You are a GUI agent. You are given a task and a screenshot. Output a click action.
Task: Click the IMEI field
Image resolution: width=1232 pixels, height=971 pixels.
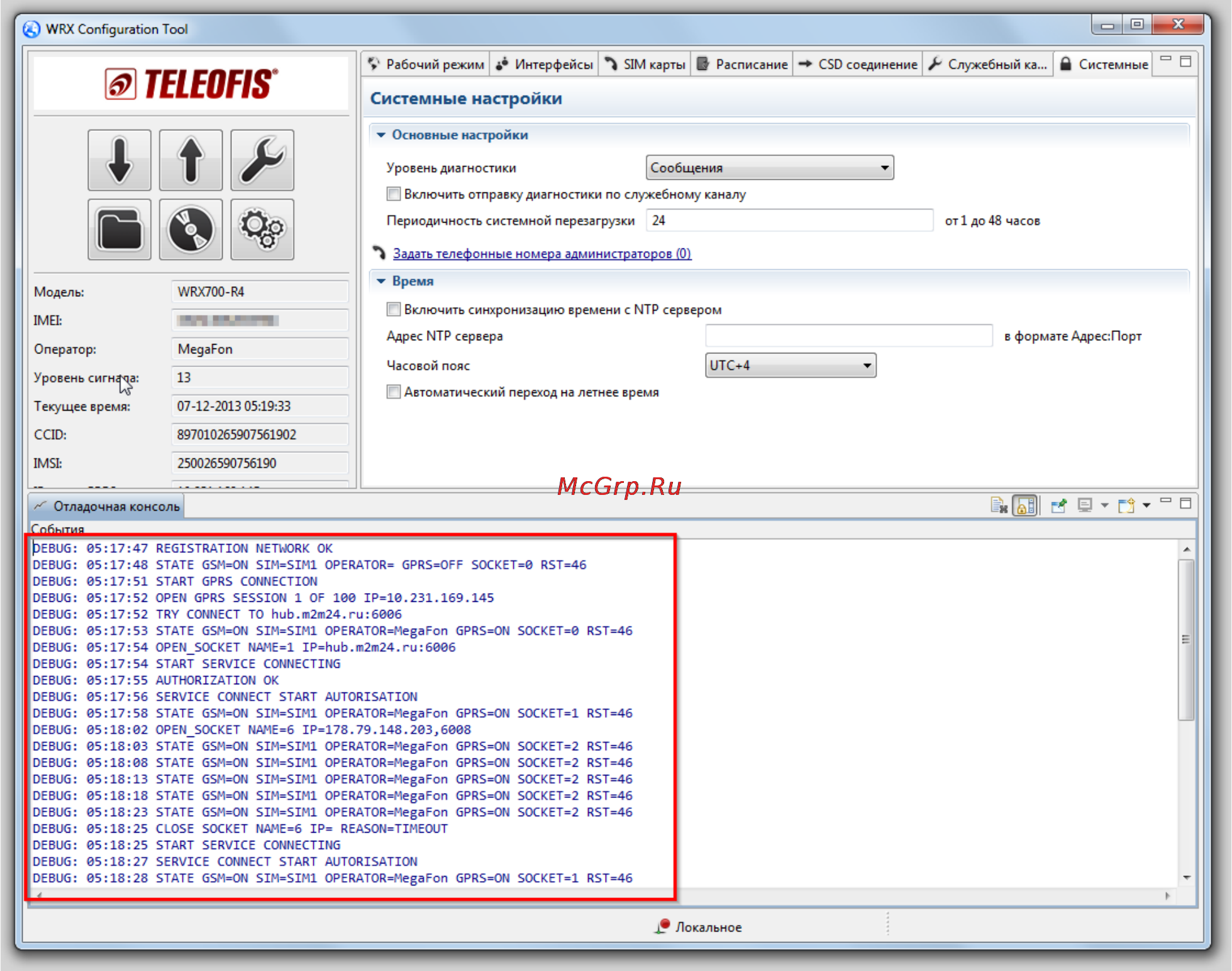[x=260, y=320]
